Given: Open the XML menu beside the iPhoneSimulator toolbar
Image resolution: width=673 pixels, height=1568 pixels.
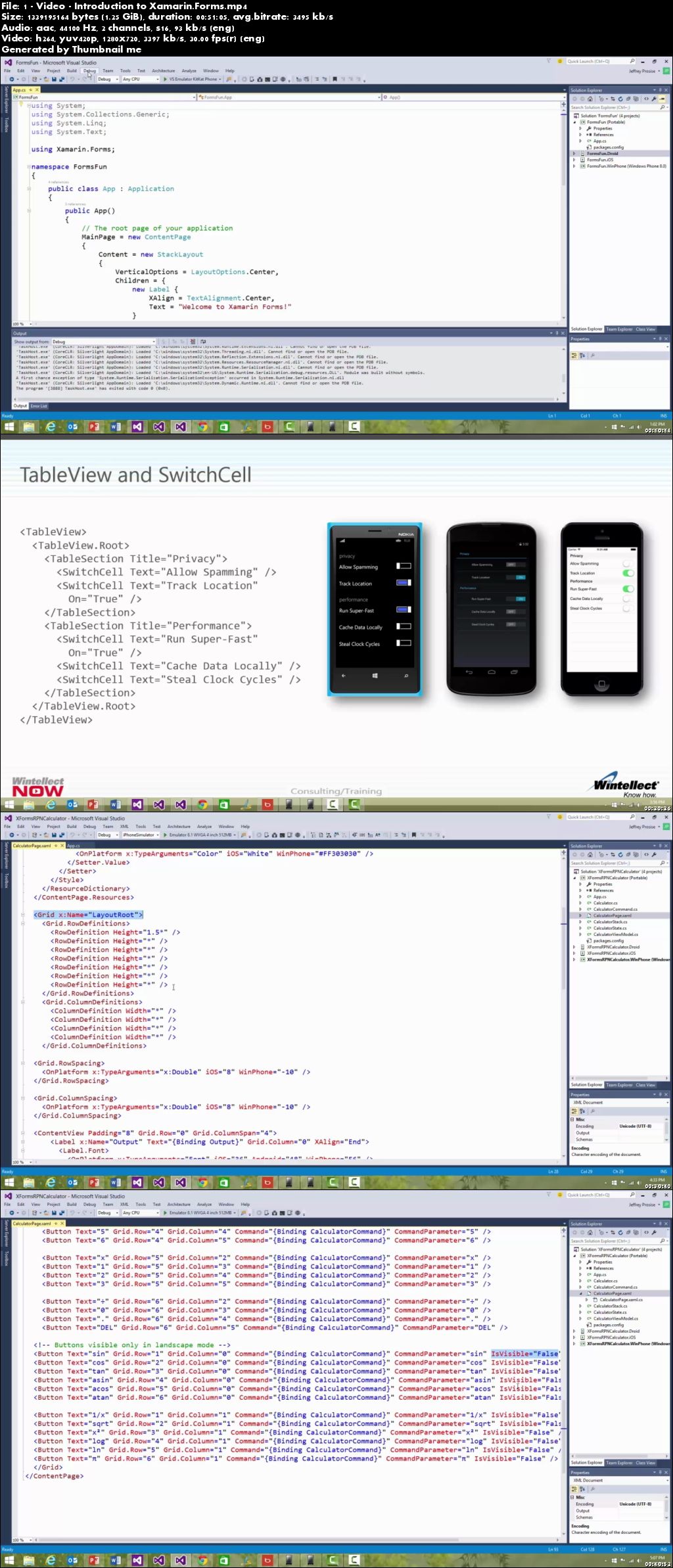Looking at the screenshot, I should (124, 826).
